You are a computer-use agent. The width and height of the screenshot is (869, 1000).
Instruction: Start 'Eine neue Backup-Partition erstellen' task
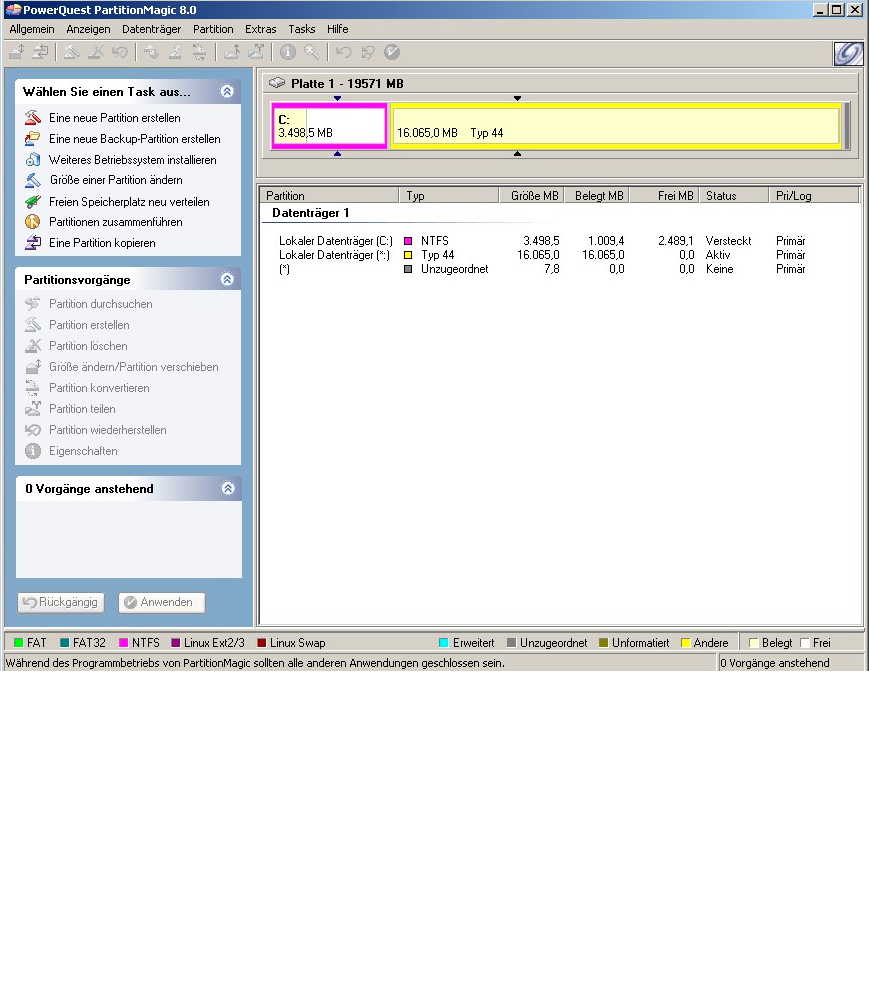[135, 138]
